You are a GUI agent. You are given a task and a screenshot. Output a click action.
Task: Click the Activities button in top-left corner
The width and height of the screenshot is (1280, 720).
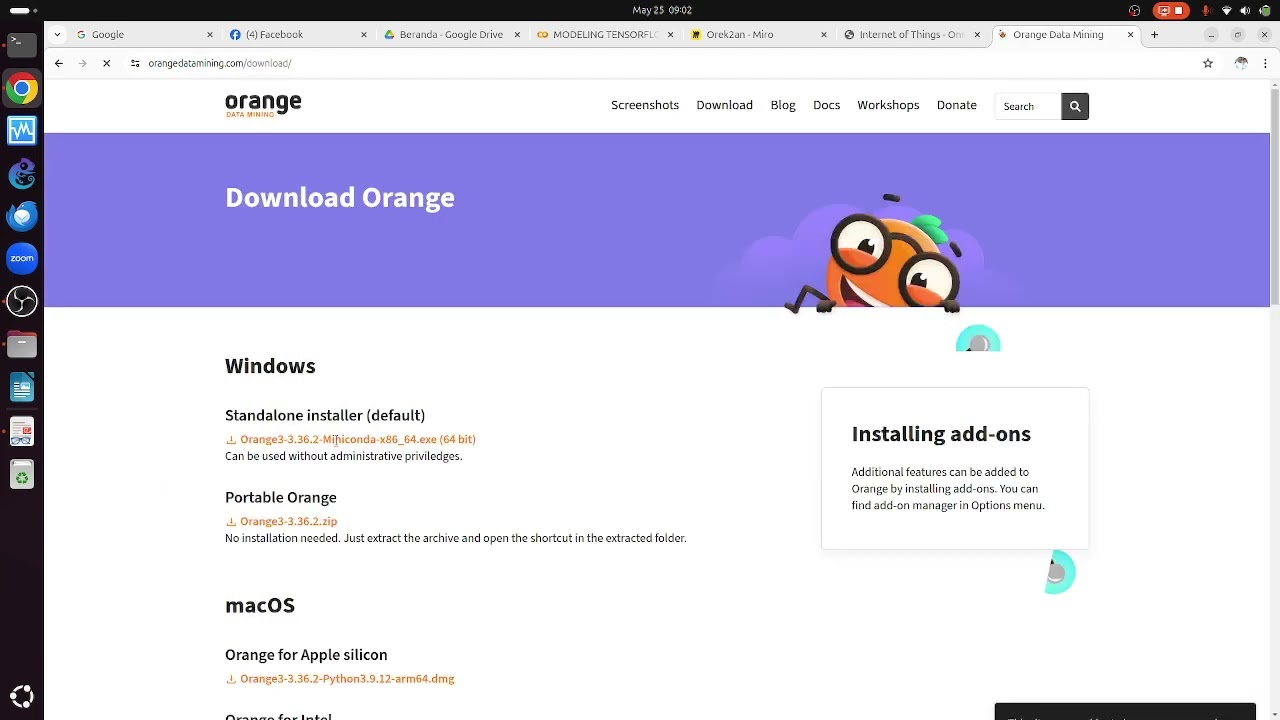tap(21, 10)
